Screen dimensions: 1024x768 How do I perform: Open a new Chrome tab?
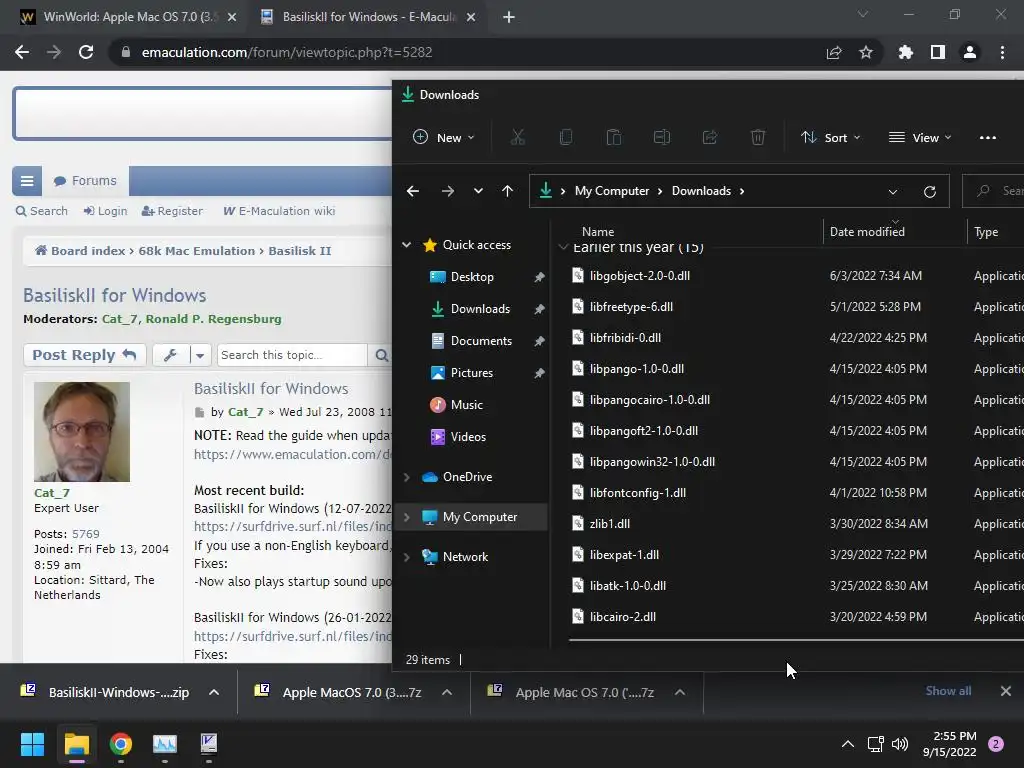[x=509, y=17]
